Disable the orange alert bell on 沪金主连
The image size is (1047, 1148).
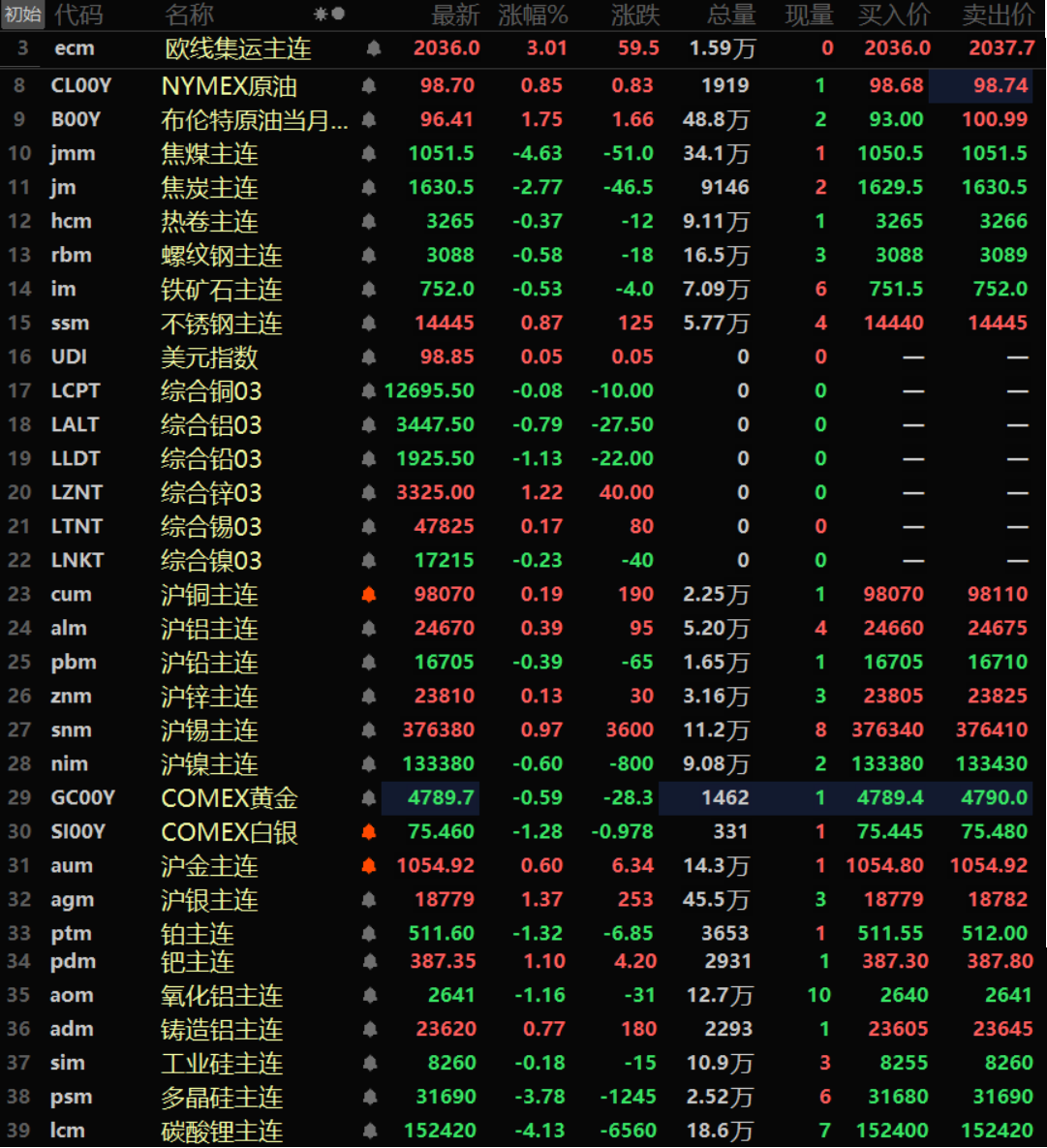click(x=368, y=865)
